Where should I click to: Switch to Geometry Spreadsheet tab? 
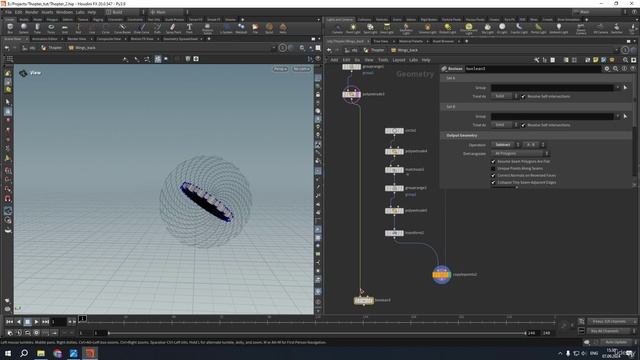[180, 39]
